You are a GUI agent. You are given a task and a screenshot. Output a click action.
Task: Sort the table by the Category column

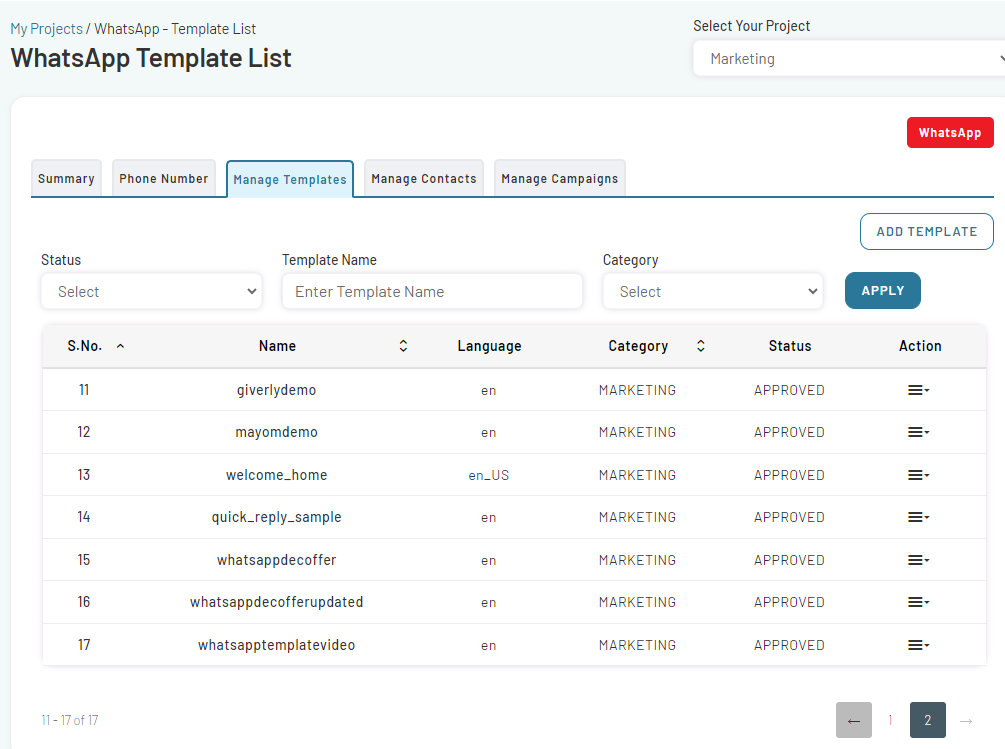pyautogui.click(x=700, y=345)
